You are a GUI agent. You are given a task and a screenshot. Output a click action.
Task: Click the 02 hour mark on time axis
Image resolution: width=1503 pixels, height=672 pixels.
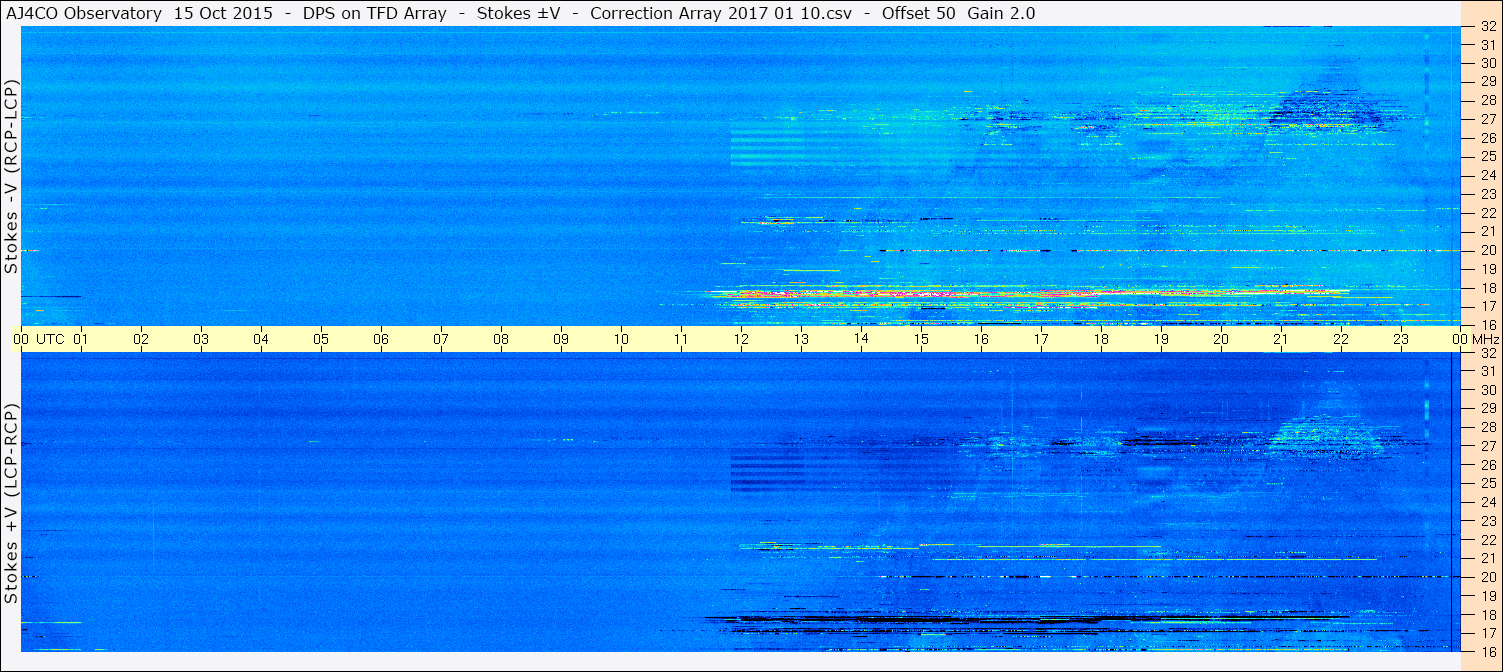click(141, 339)
